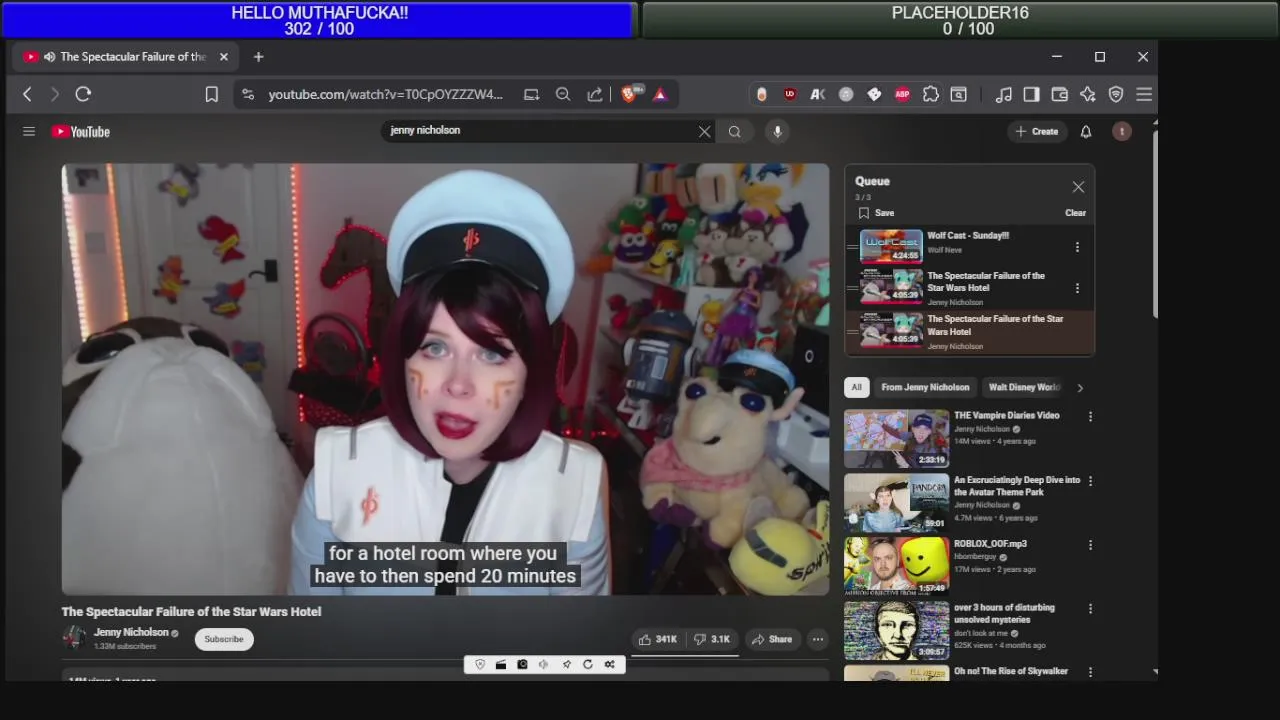The image size is (1280, 720).
Task: Select the Walt Disney World chip
Action: tap(1024, 387)
